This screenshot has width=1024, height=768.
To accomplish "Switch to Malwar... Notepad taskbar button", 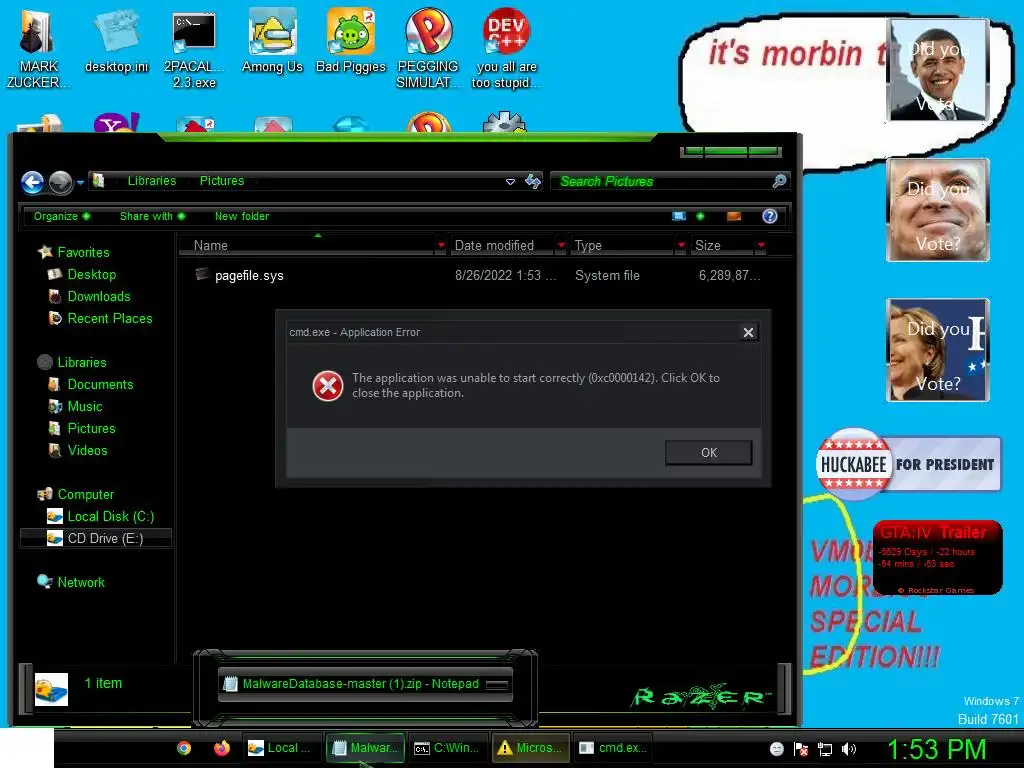I will (365, 748).
